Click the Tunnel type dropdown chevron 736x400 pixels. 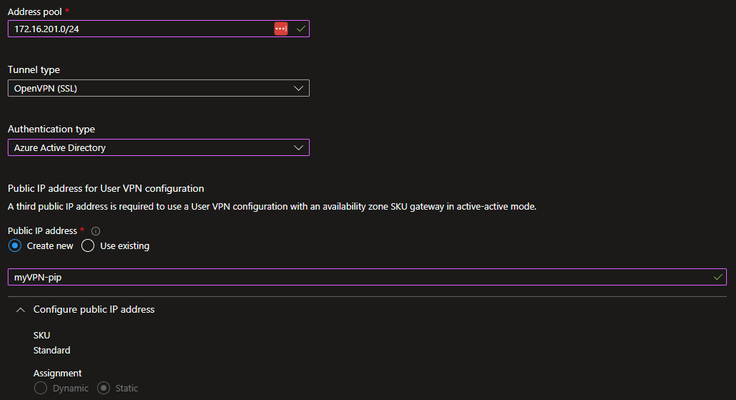pyautogui.click(x=298, y=88)
